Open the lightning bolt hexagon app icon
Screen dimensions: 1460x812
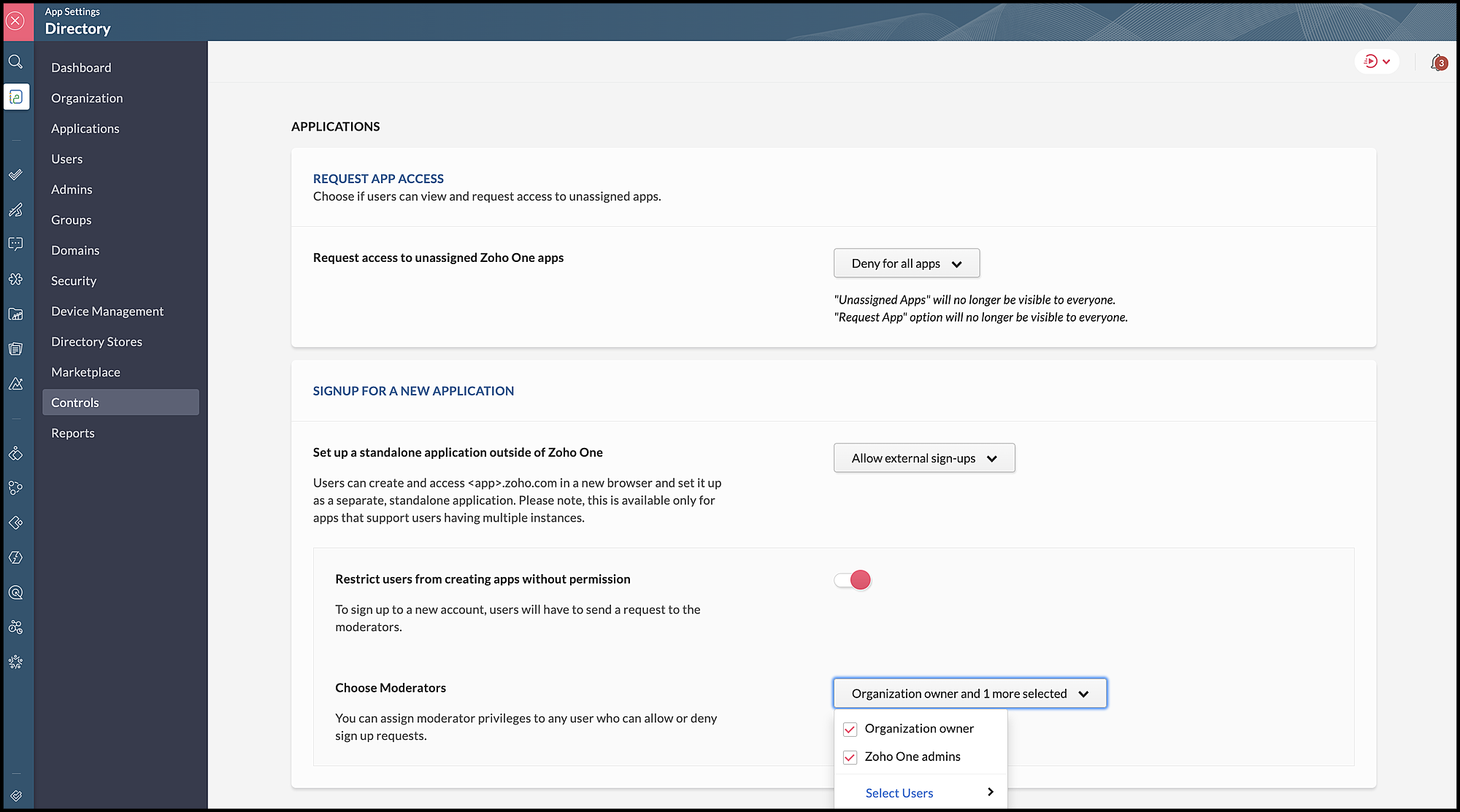point(15,558)
